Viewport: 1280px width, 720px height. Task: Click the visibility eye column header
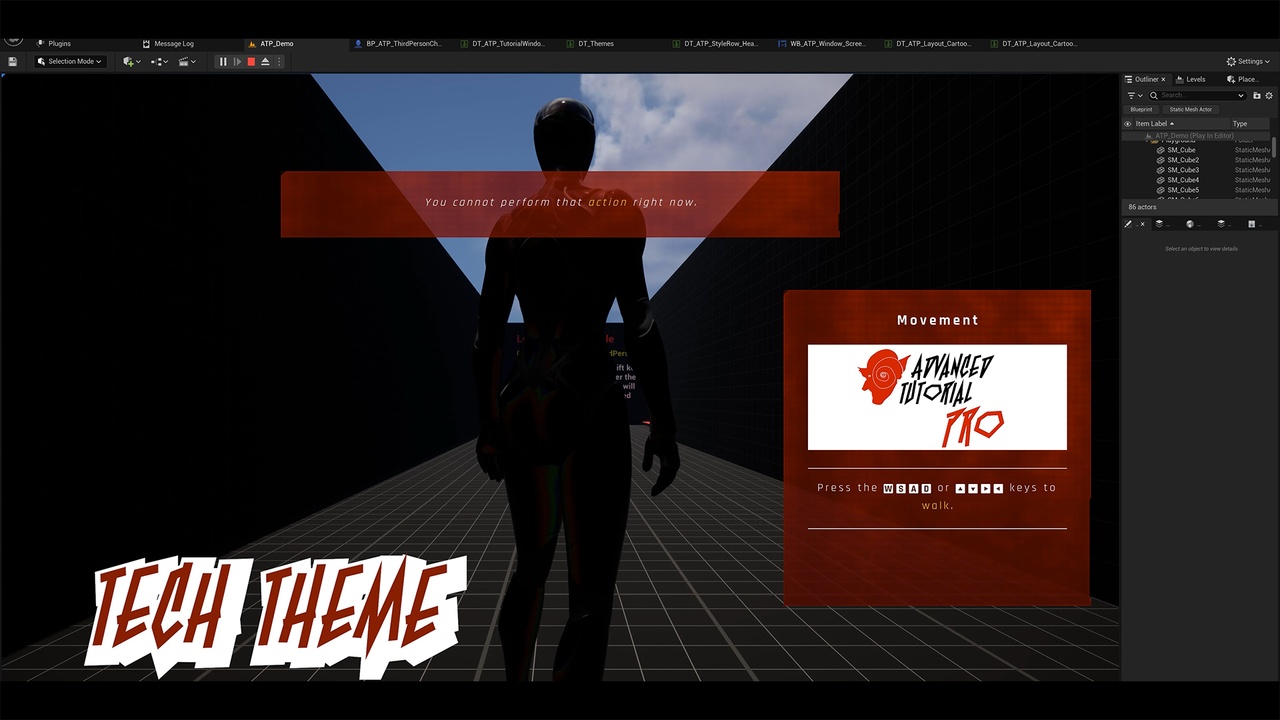click(x=1128, y=124)
